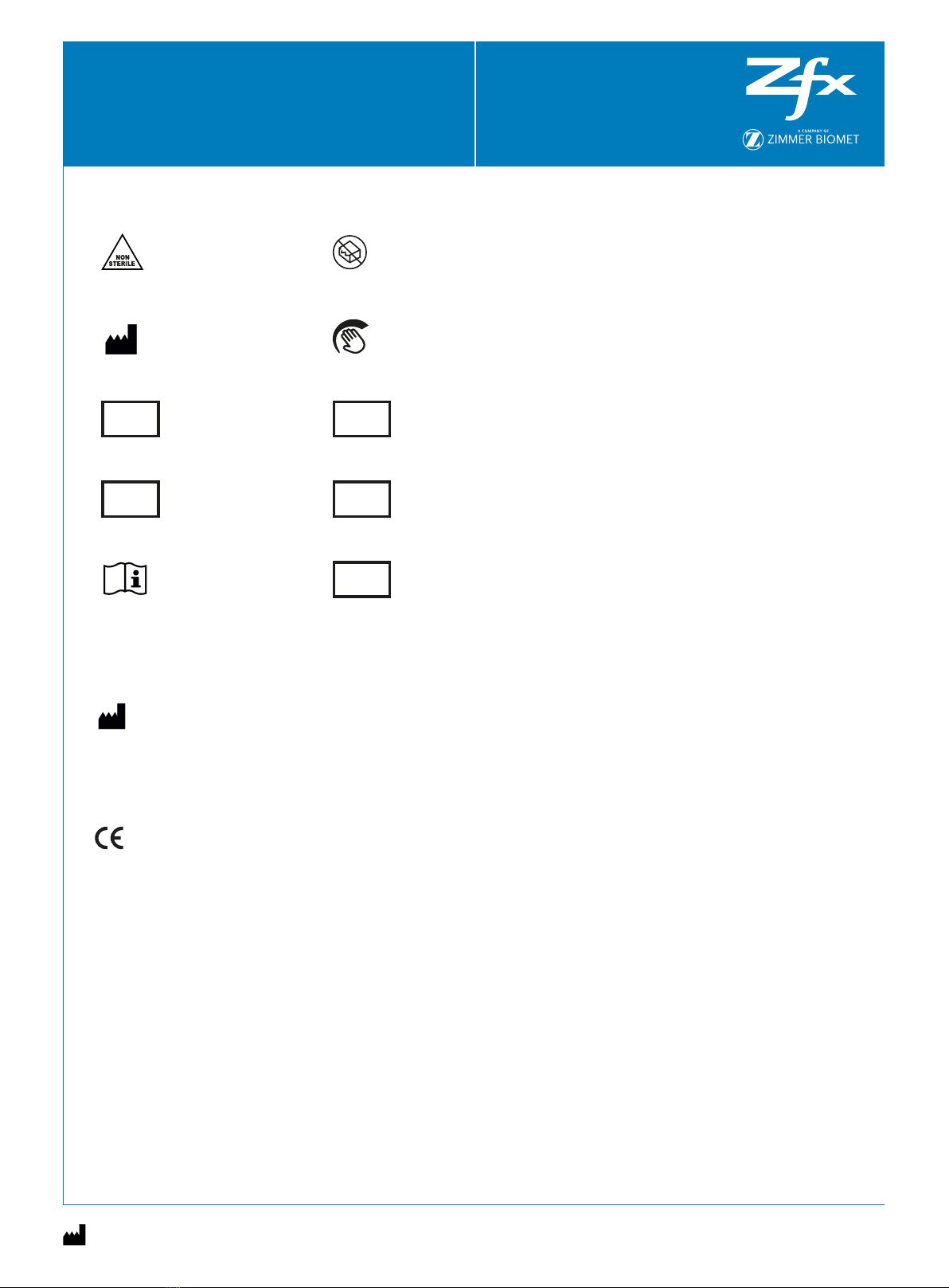Select the hand under curved arrow symbol
Image resolution: width=949 pixels, height=1288 pixels.
coord(351,337)
